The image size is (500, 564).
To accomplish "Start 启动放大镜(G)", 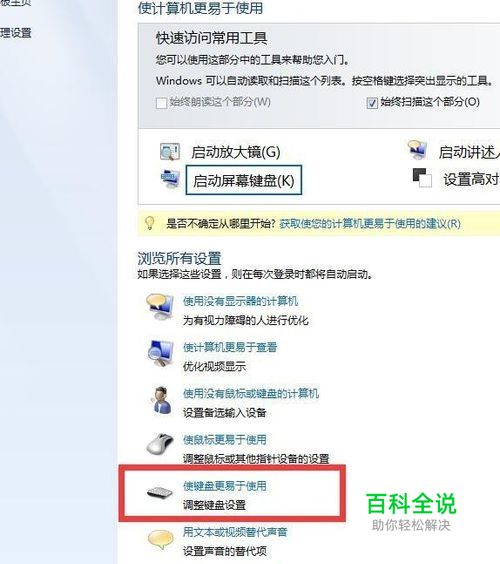I will coord(236,152).
